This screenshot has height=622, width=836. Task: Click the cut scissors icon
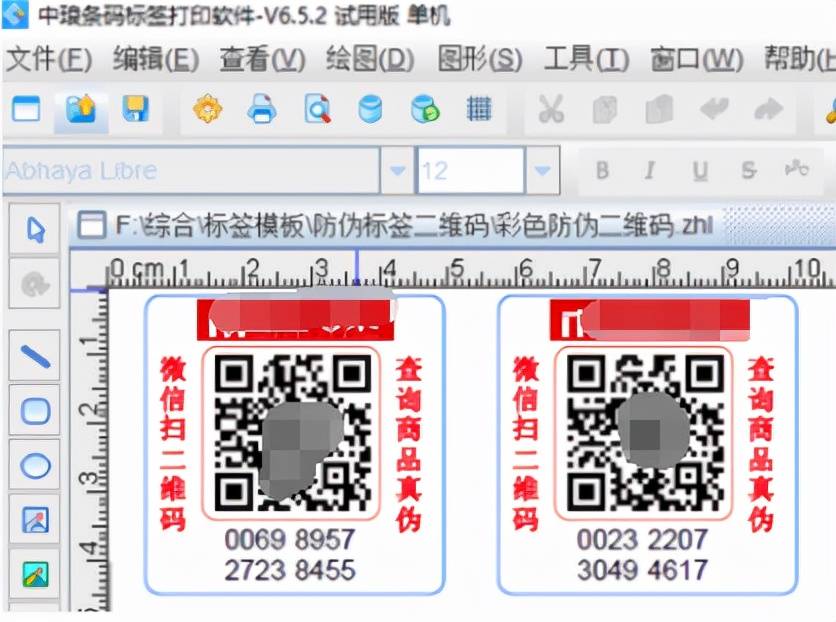point(551,109)
